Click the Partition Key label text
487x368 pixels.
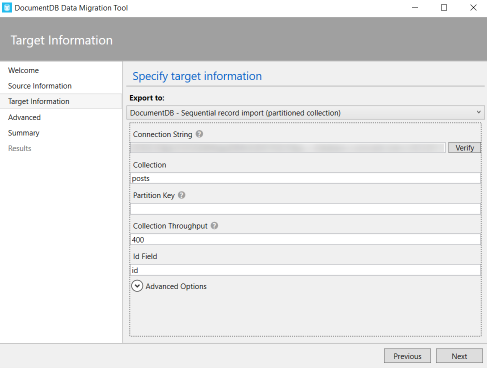coord(154,195)
